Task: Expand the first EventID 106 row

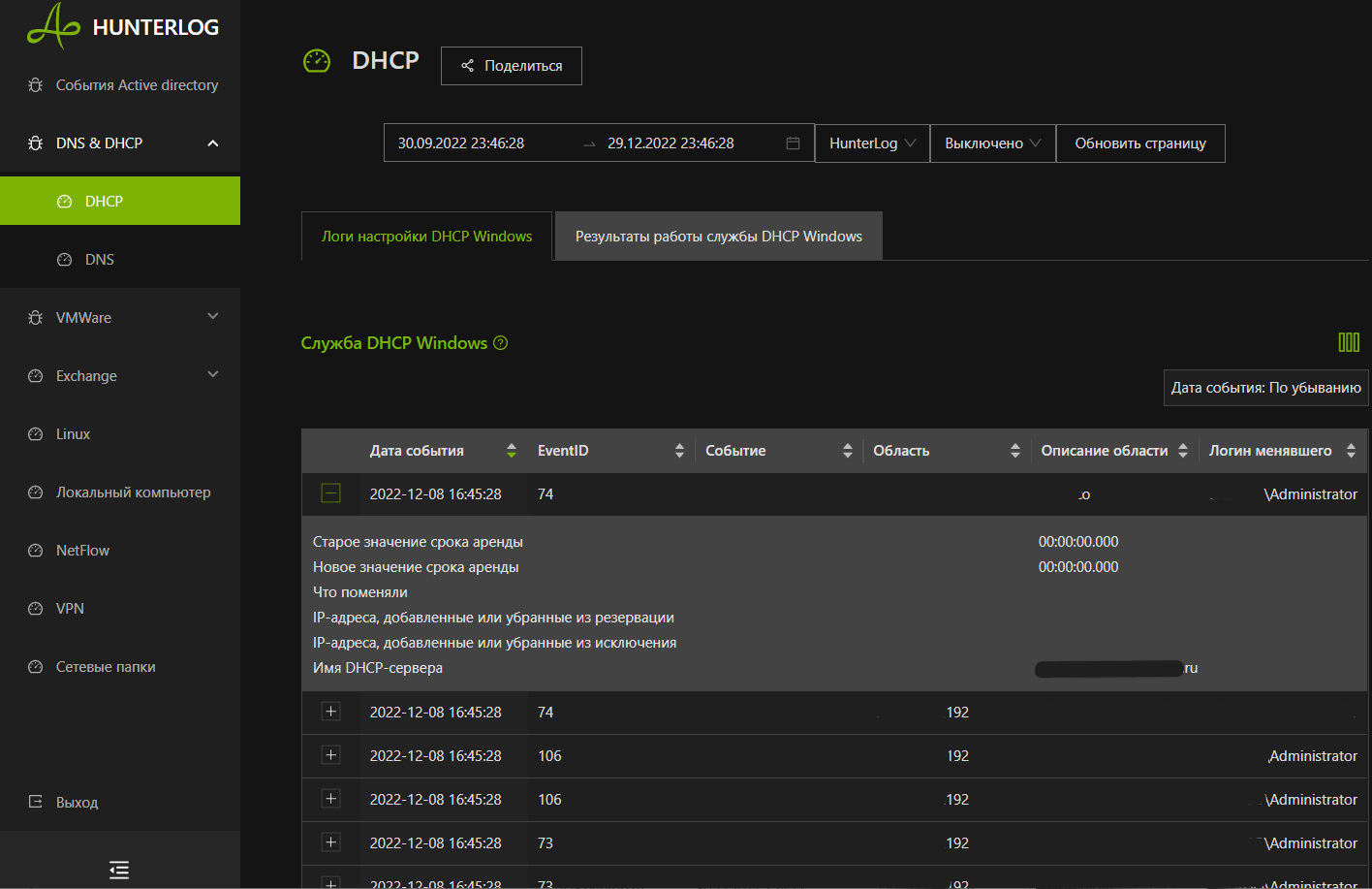Action: [330, 755]
